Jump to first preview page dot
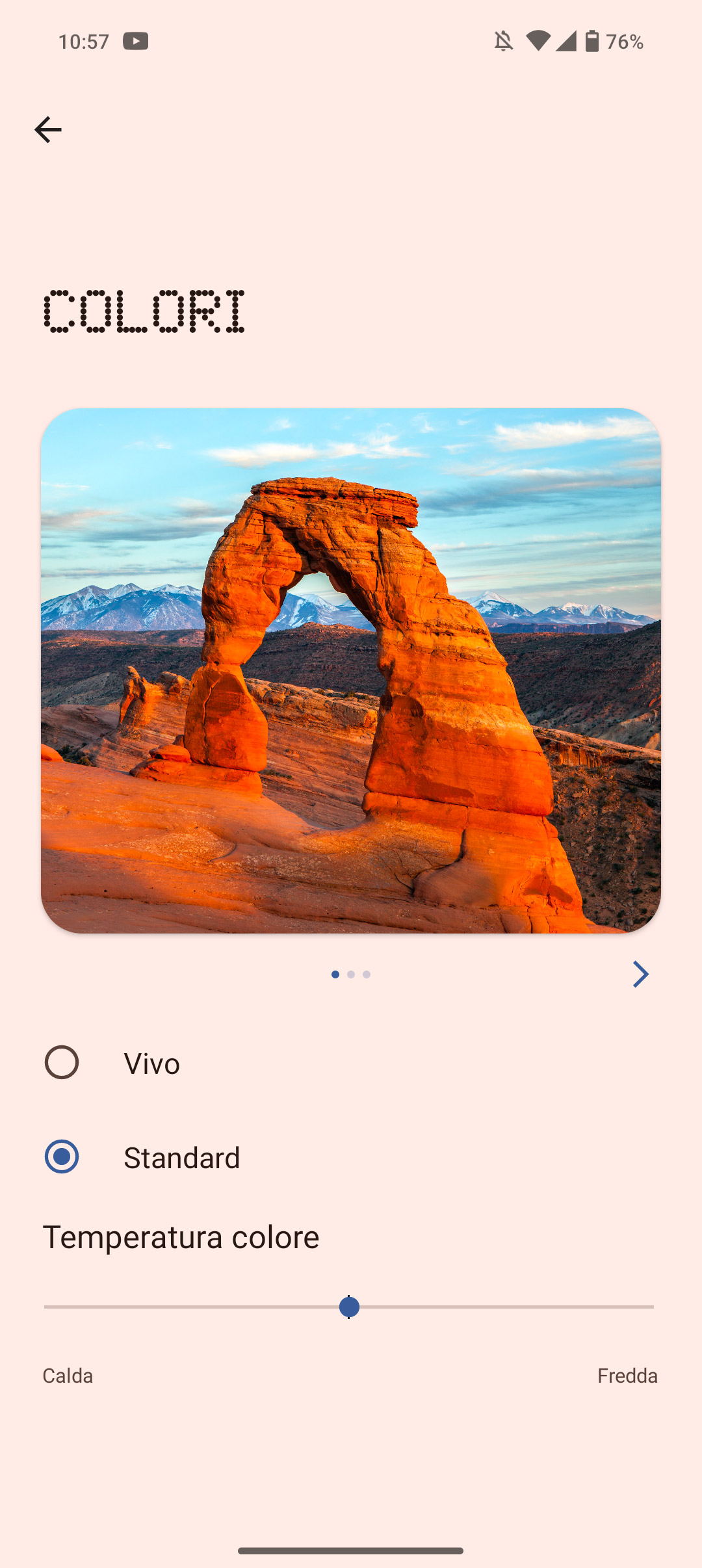The image size is (702, 1568). coord(335,974)
